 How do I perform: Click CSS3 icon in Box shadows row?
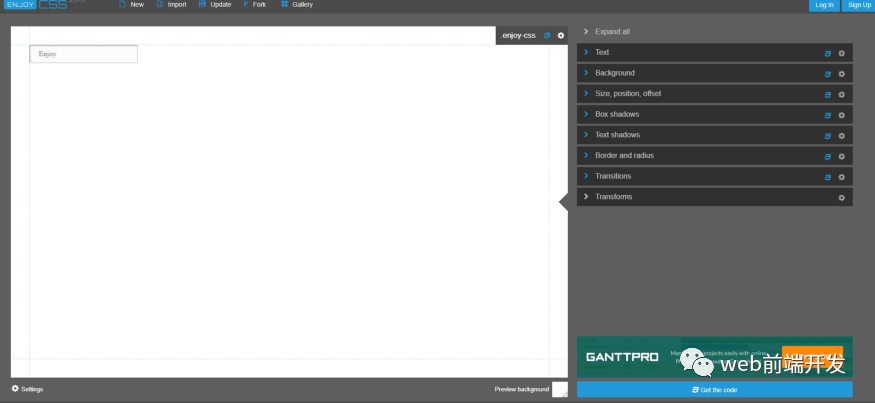pyautogui.click(x=828, y=116)
